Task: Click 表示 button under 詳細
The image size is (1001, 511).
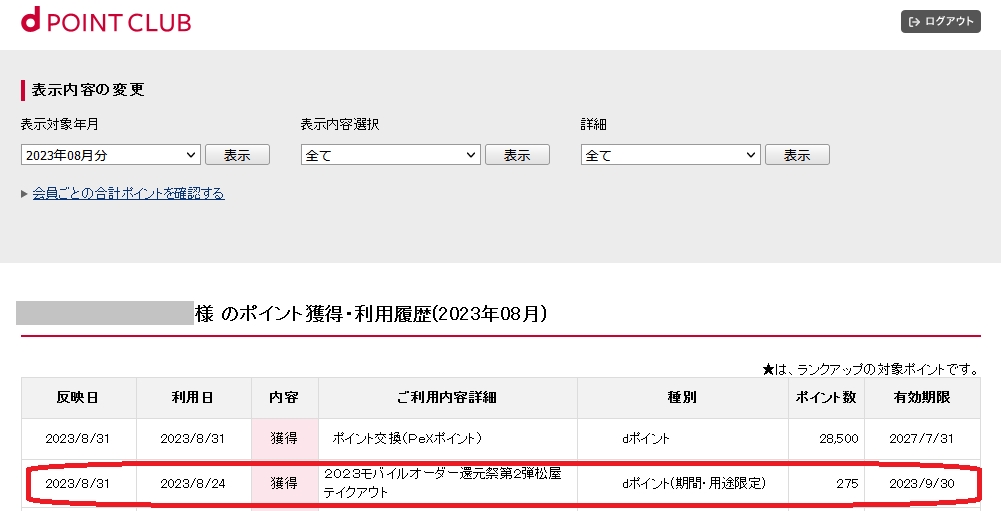Action: pyautogui.click(x=797, y=155)
